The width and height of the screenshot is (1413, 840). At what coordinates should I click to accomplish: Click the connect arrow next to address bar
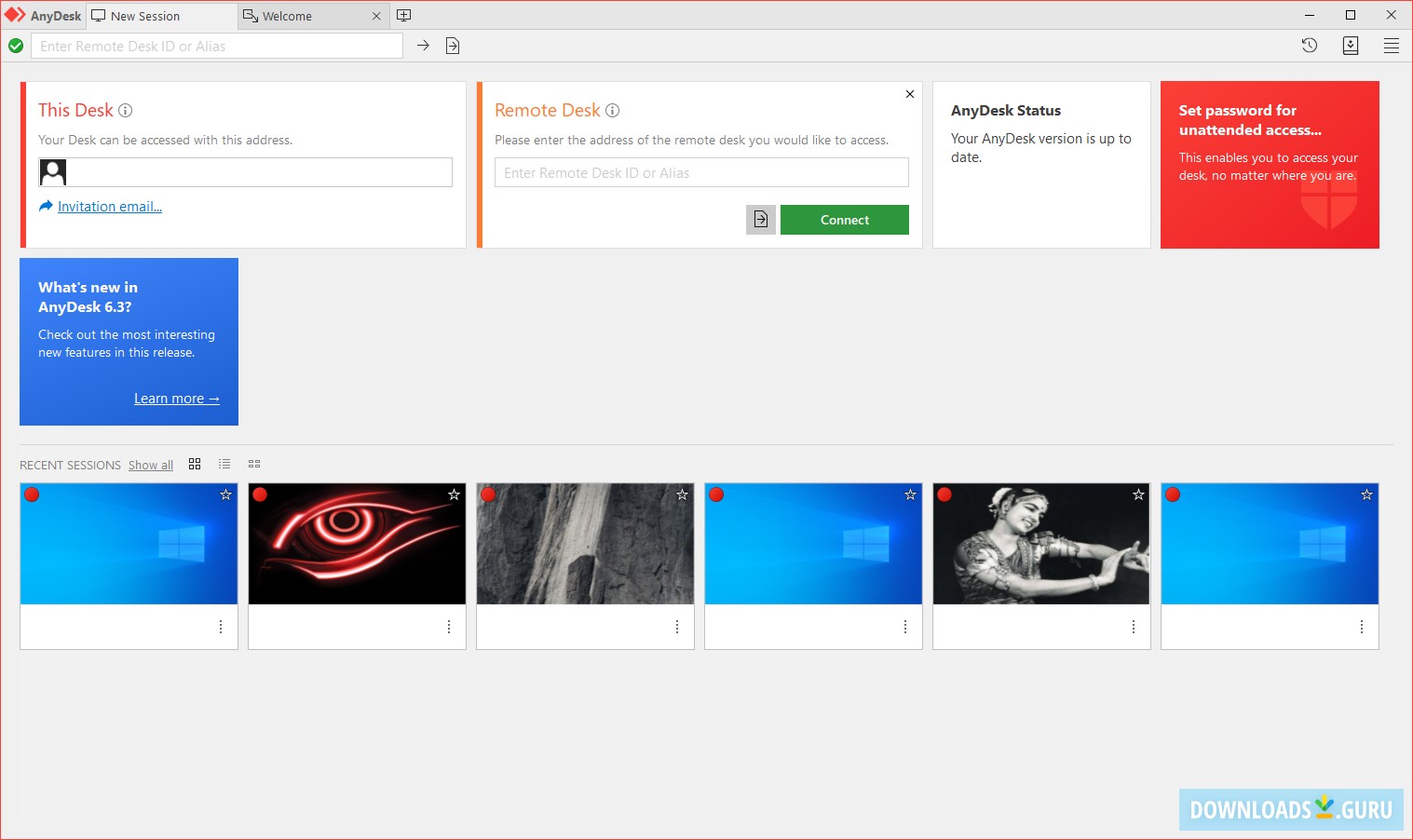pyautogui.click(x=423, y=46)
